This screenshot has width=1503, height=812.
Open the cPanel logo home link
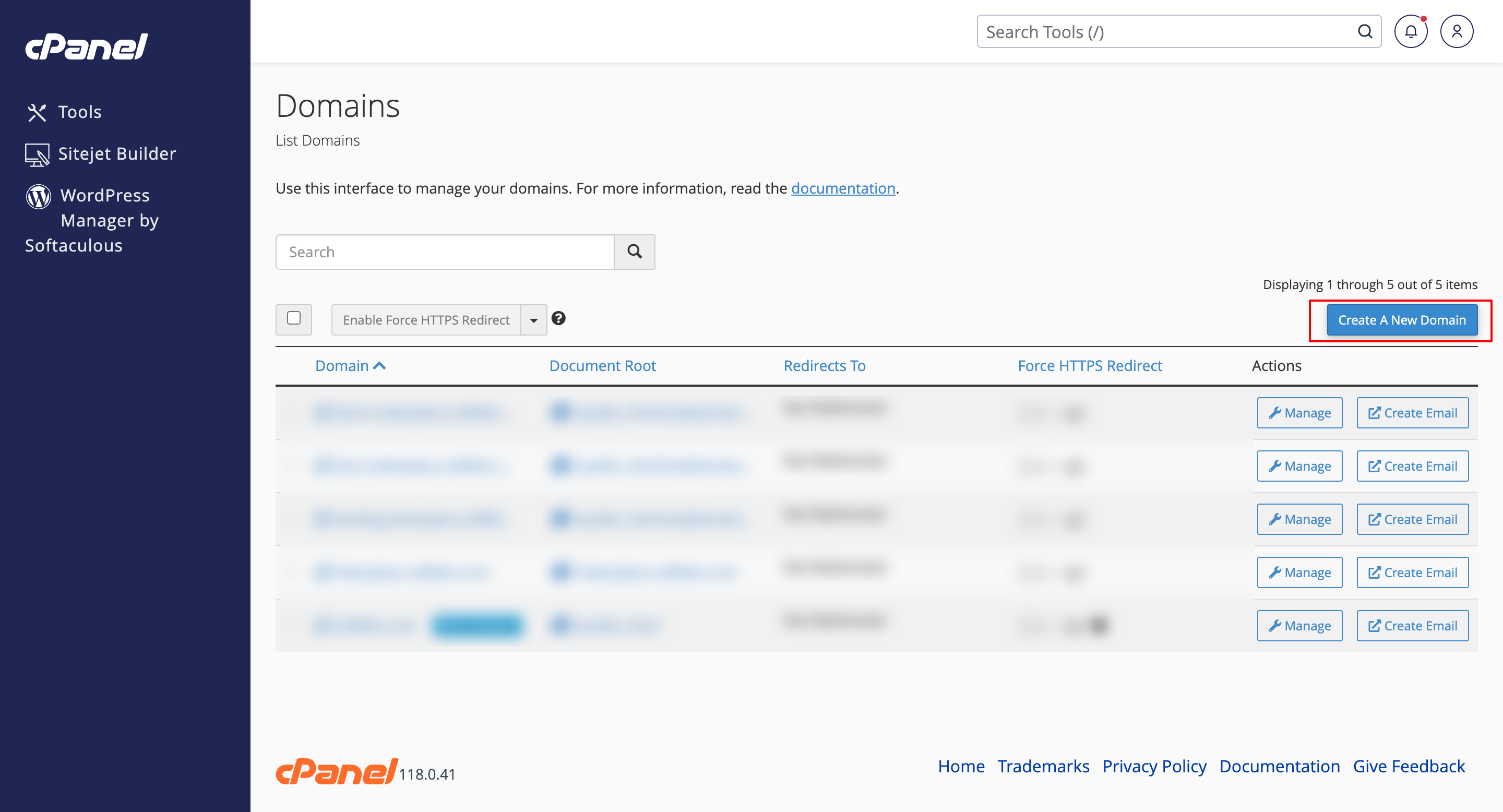coord(86,46)
